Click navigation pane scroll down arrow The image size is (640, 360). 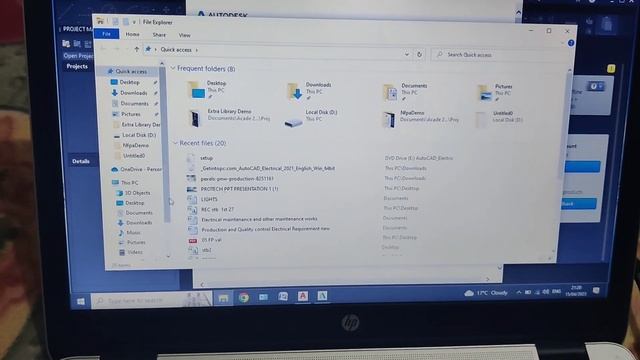pos(168,256)
